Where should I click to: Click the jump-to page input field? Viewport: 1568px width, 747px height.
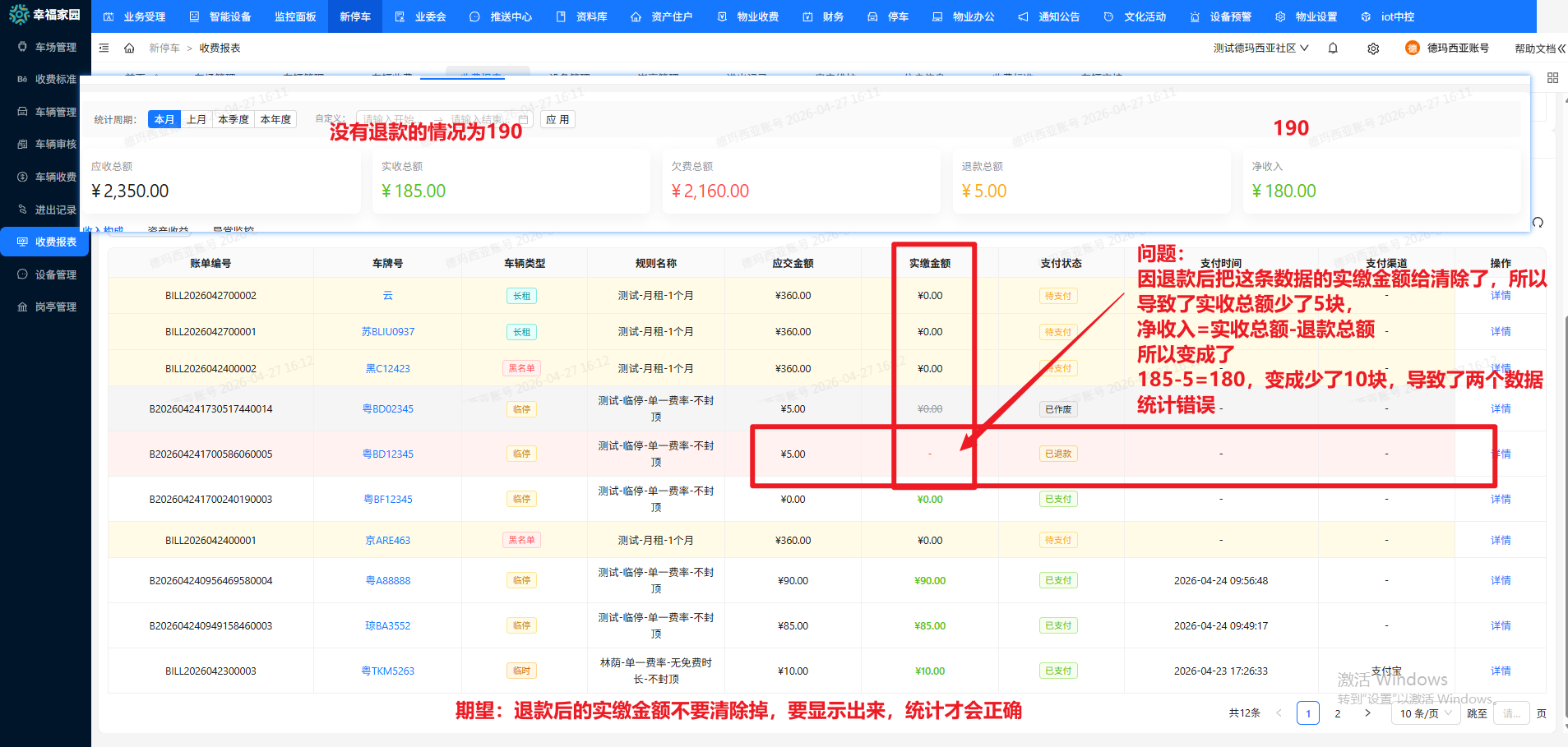pos(1511,713)
